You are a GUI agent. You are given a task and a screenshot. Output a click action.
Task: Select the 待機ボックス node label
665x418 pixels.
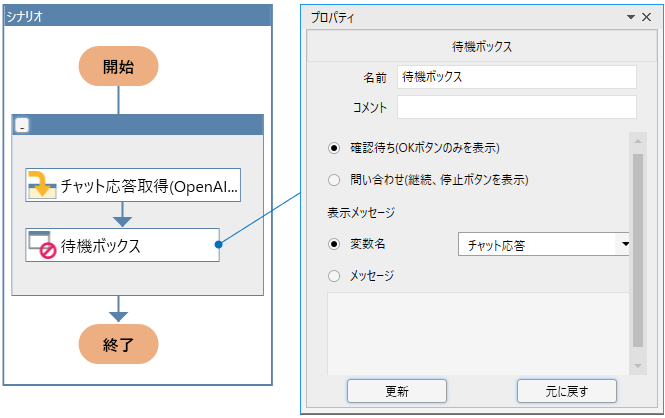click(x=101, y=245)
